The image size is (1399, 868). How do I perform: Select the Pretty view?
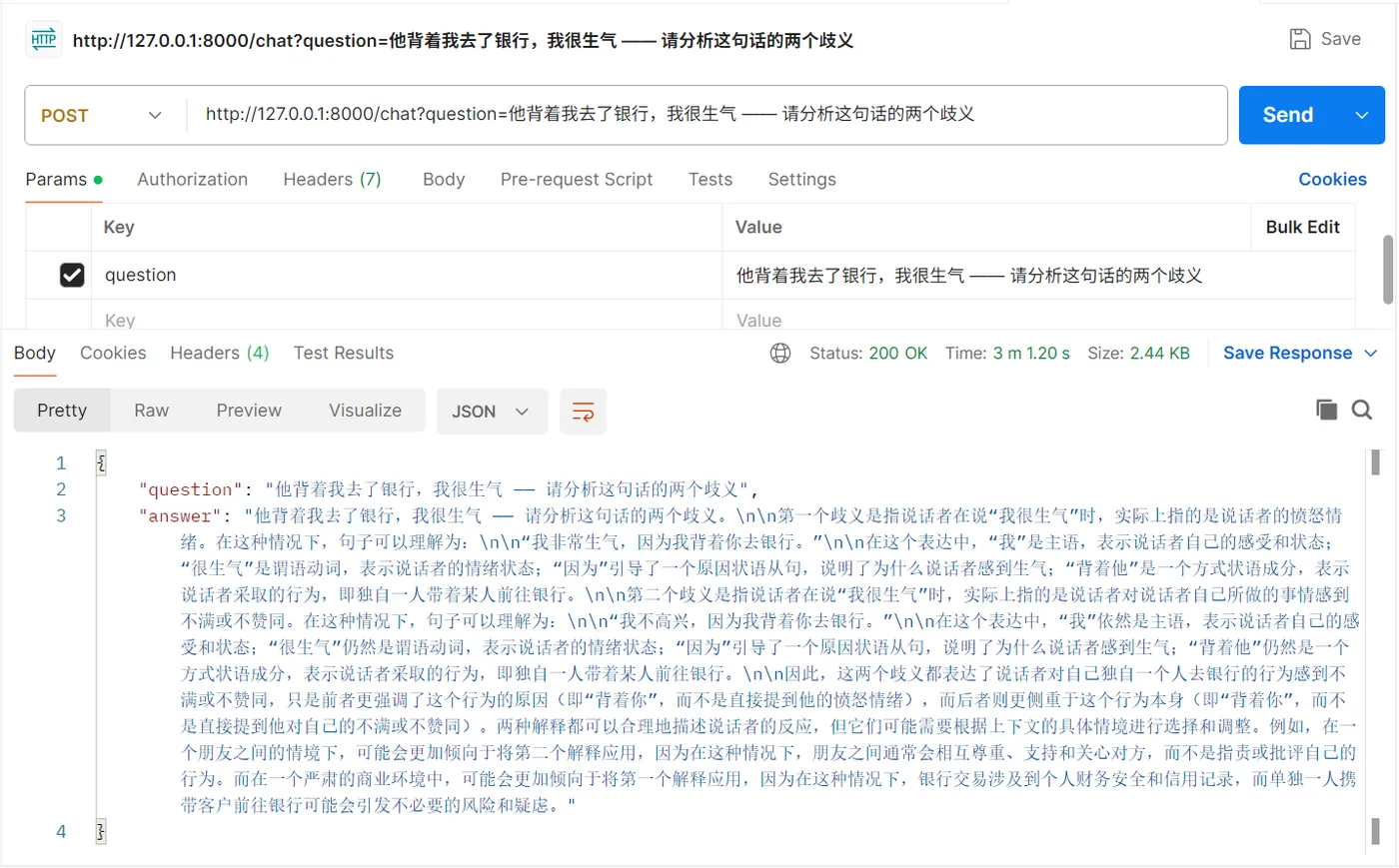tap(62, 411)
